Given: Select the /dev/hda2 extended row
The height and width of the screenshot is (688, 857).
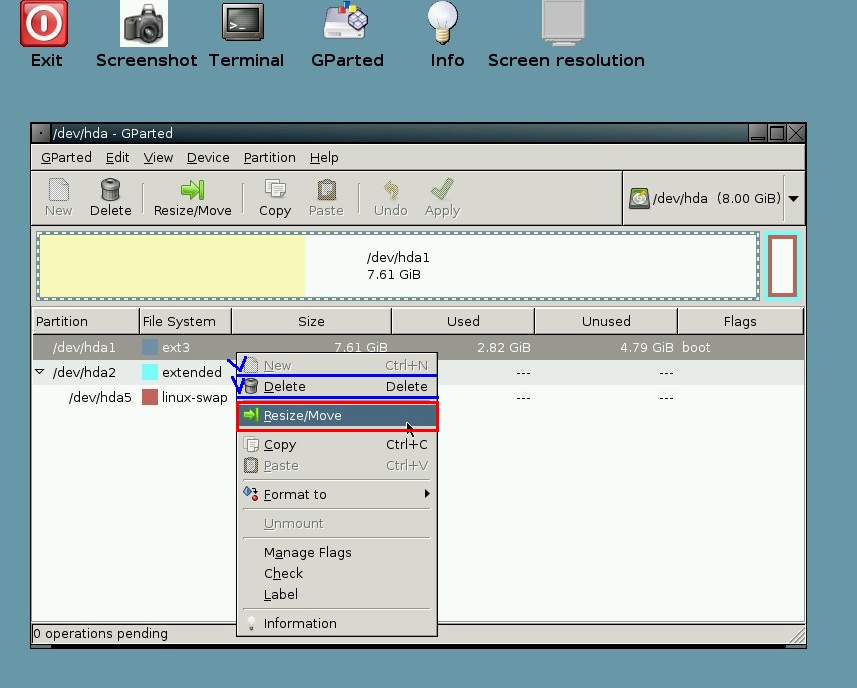Looking at the screenshot, I should tap(418, 373).
